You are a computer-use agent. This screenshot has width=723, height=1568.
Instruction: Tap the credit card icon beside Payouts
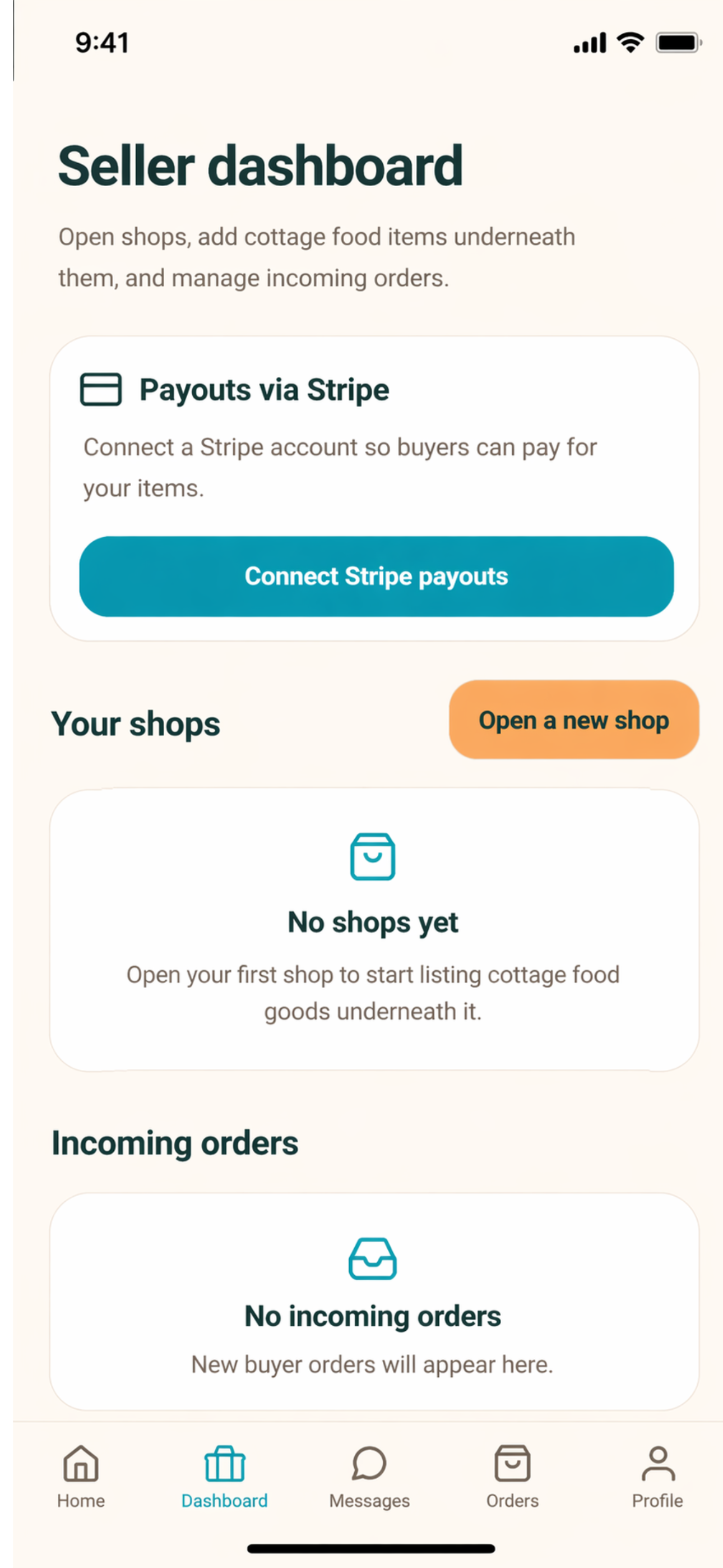pos(100,389)
